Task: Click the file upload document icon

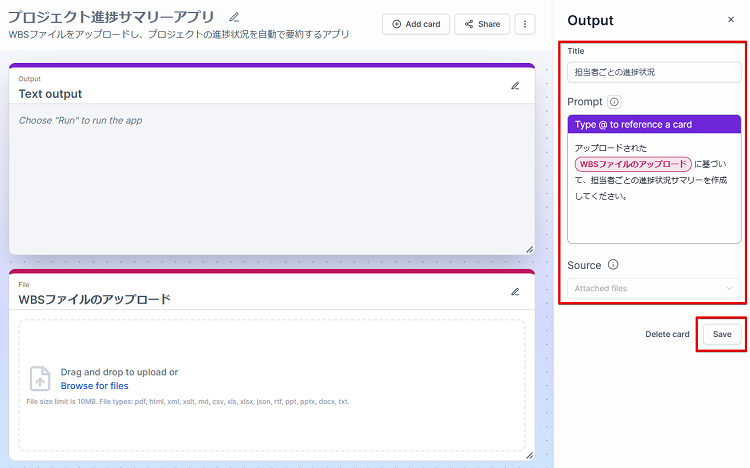Action: pyautogui.click(x=40, y=379)
